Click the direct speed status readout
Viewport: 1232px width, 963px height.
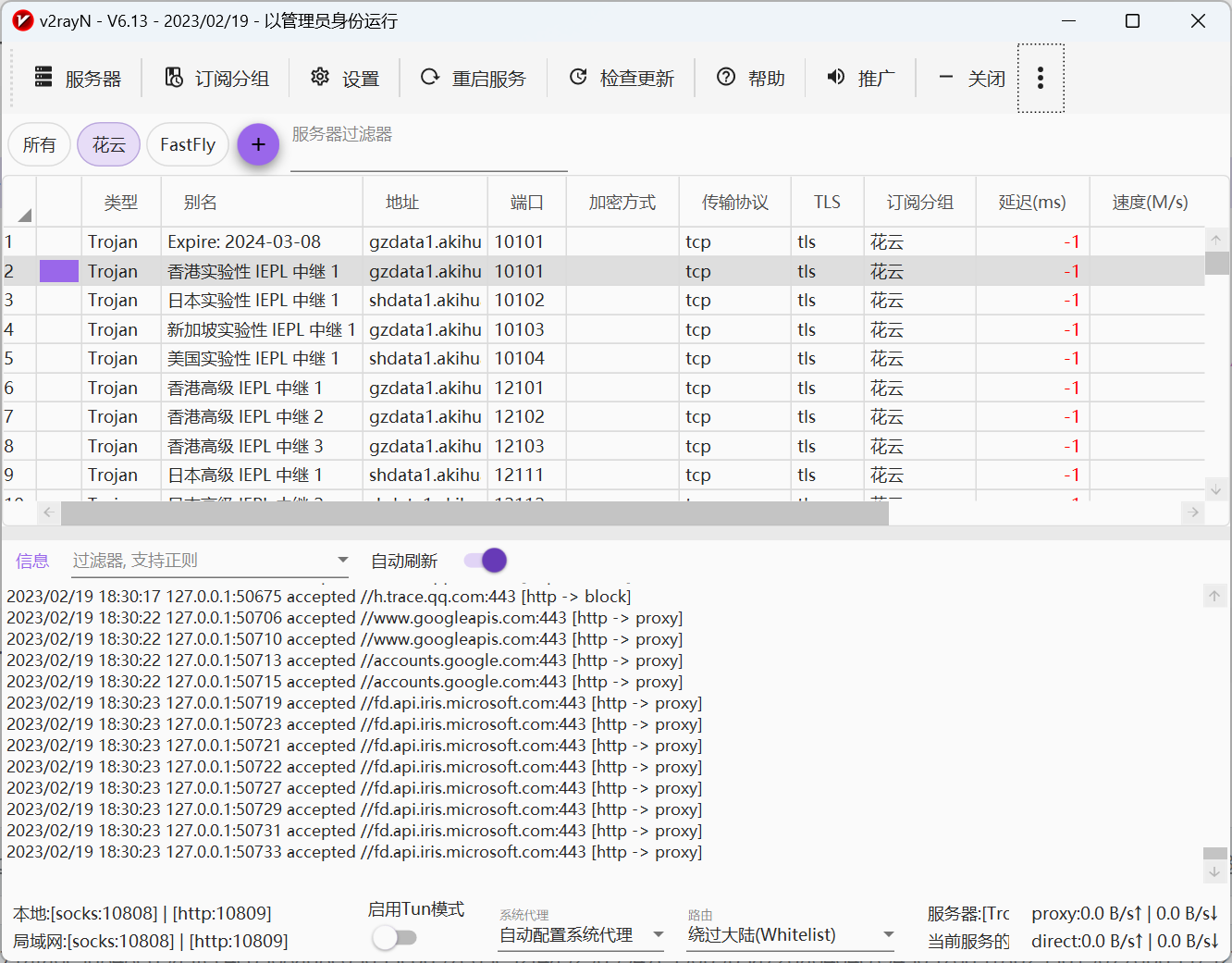[1125, 942]
